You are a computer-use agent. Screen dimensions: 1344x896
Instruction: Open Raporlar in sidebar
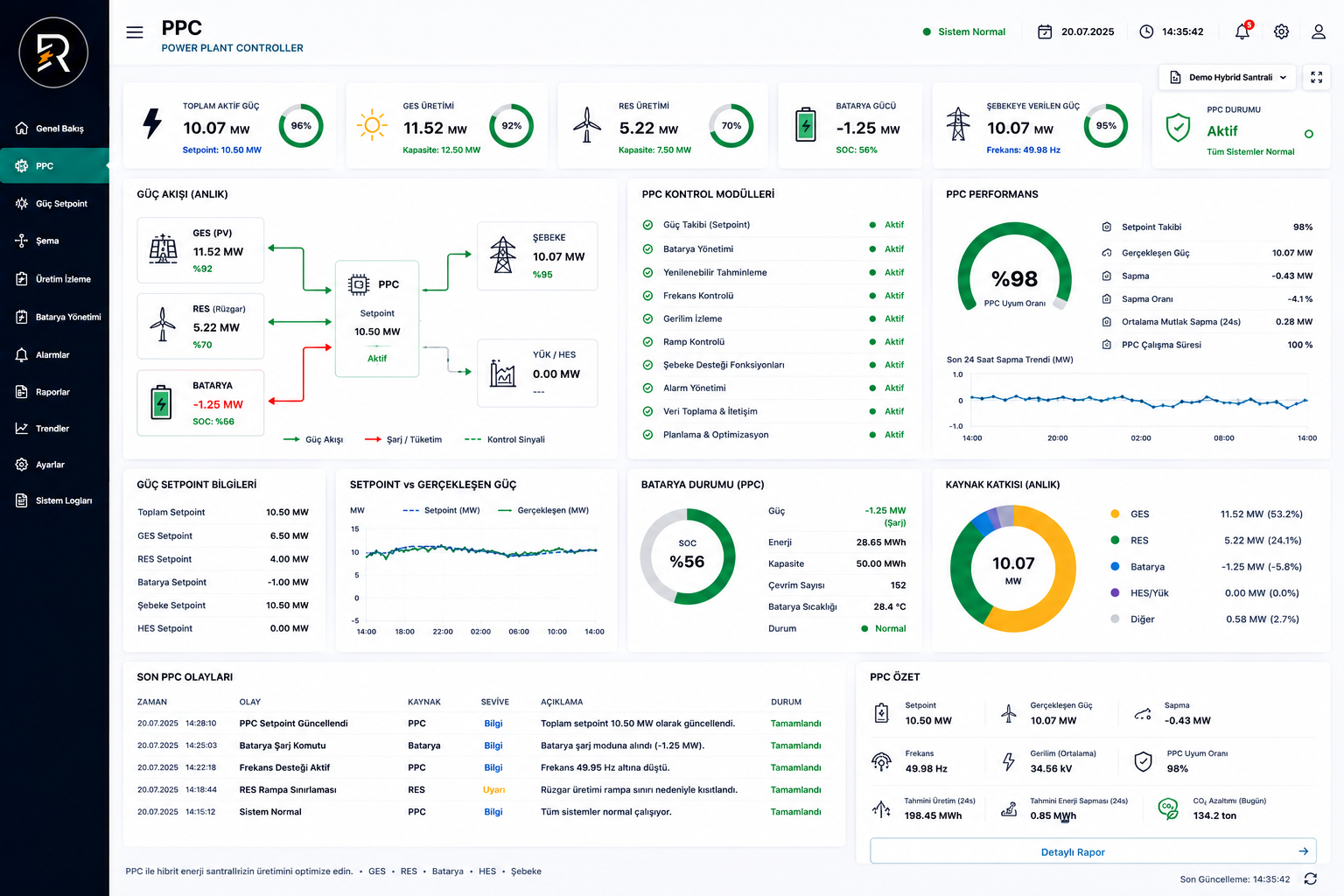[x=54, y=392]
